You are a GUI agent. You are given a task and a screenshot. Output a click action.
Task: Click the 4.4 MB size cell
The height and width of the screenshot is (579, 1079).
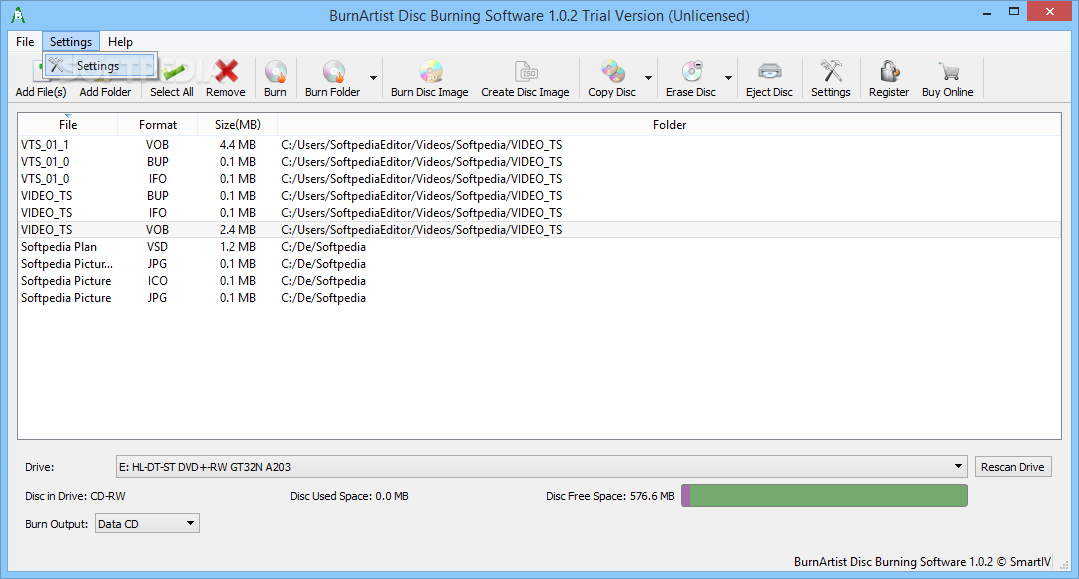coord(237,145)
